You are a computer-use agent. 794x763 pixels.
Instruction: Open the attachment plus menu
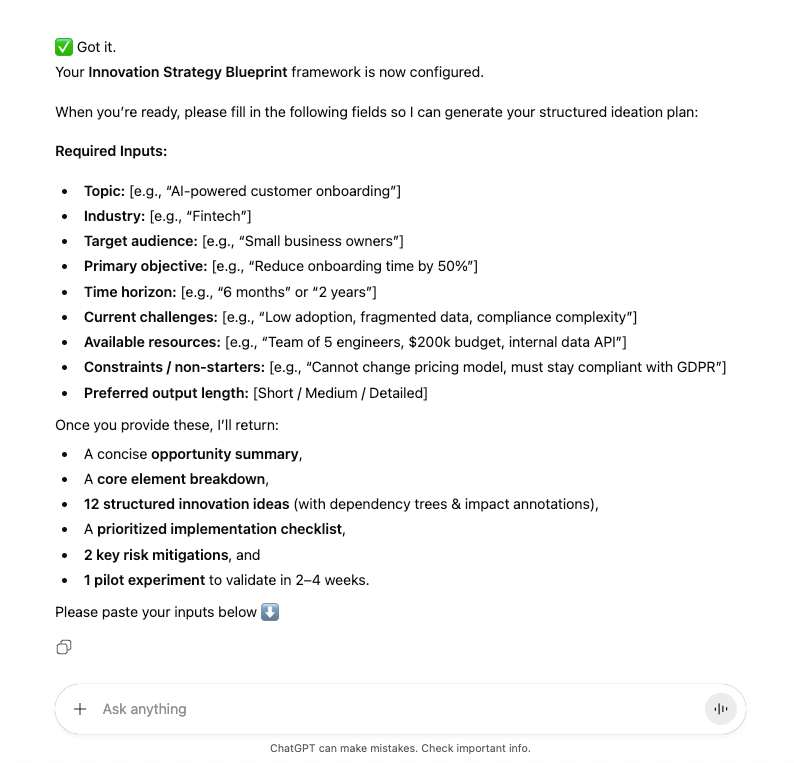80,709
